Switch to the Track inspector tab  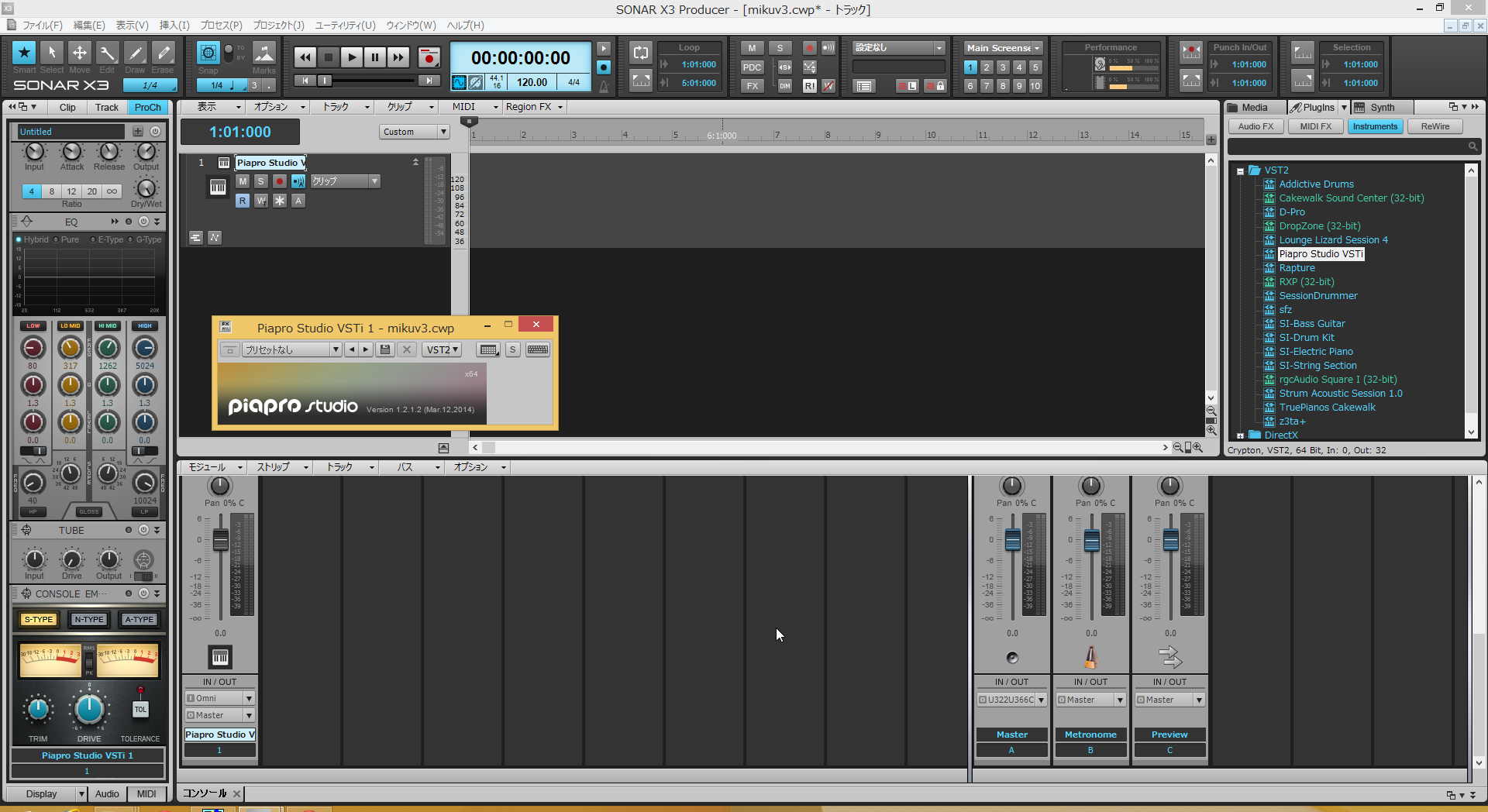click(x=107, y=108)
